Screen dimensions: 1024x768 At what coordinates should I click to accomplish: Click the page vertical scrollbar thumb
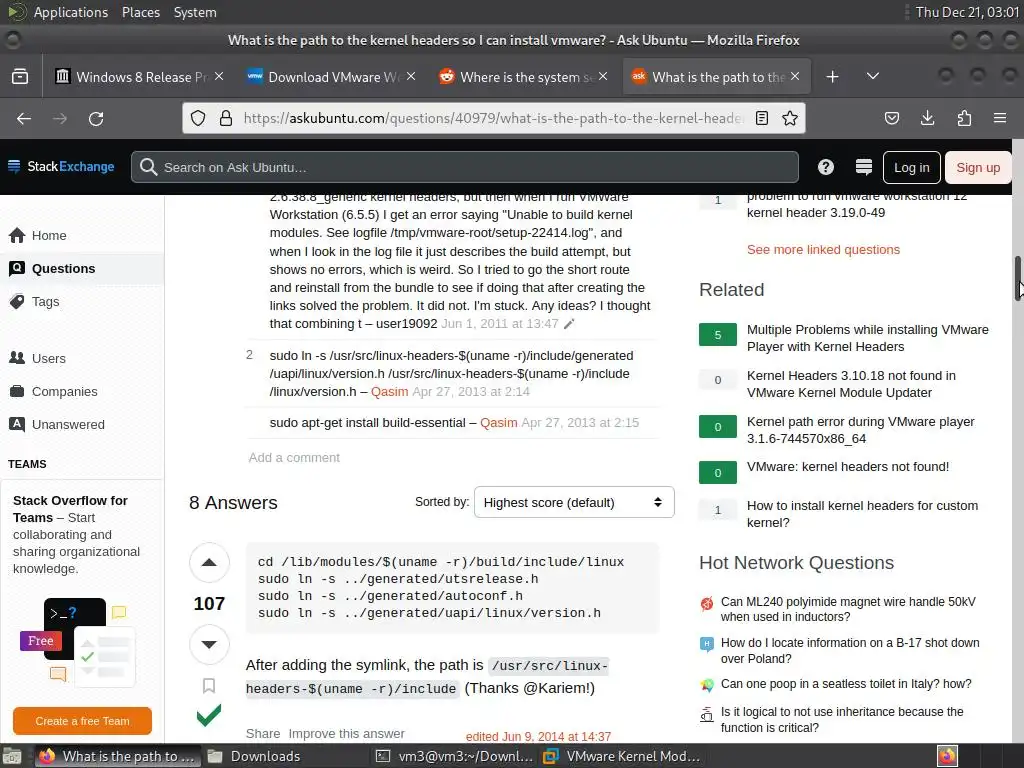[1017, 278]
